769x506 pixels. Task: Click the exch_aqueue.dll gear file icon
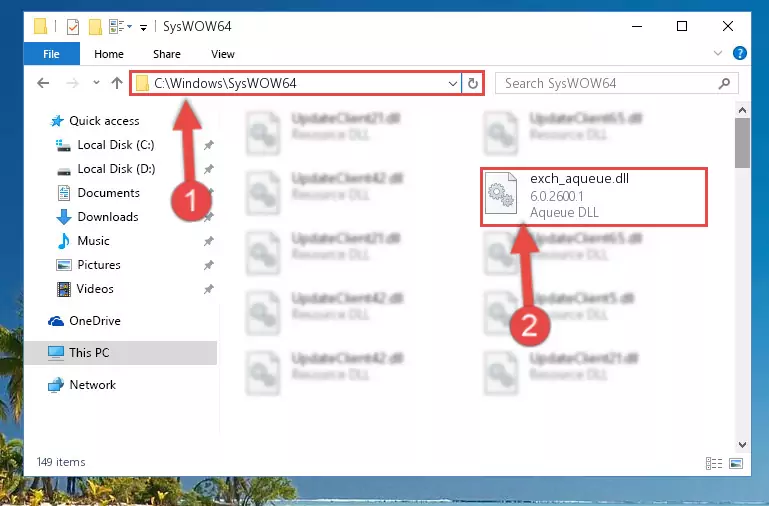[x=501, y=193]
